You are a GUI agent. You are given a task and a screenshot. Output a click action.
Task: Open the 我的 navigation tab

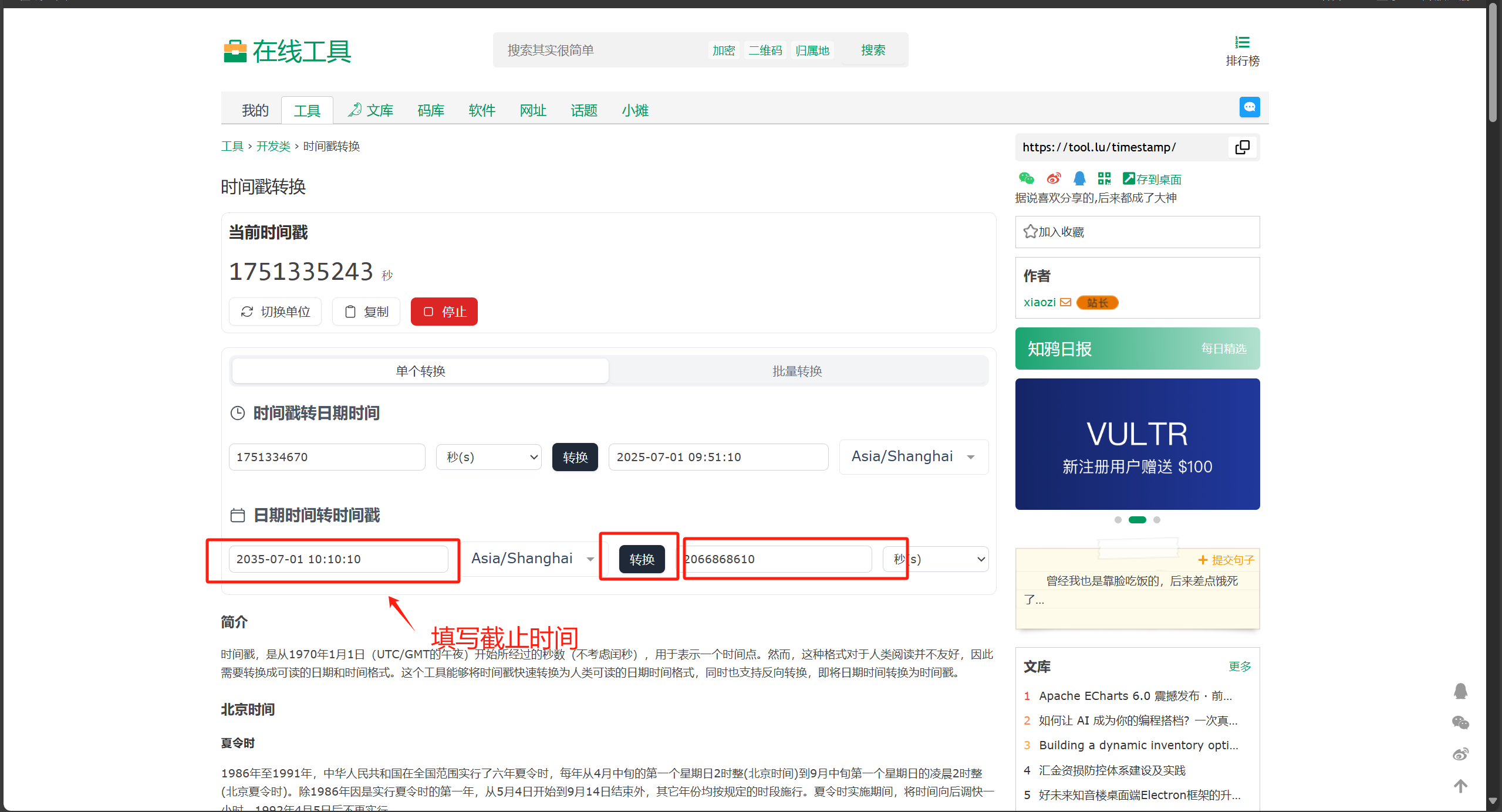(255, 110)
